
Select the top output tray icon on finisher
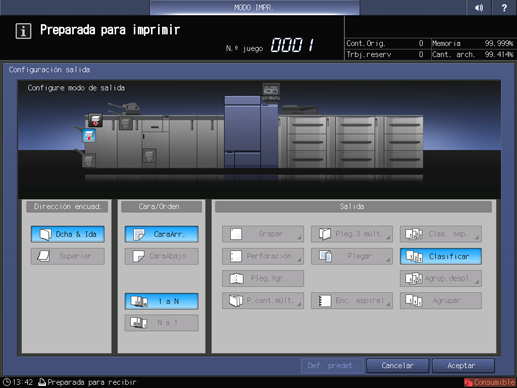tap(95, 120)
